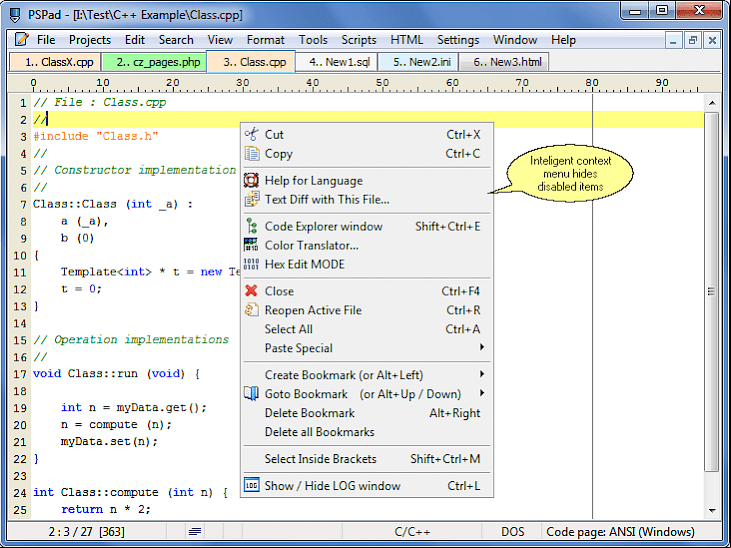The image size is (731, 548).
Task: Click the Goto Bookmark book icon
Action: (x=251, y=394)
